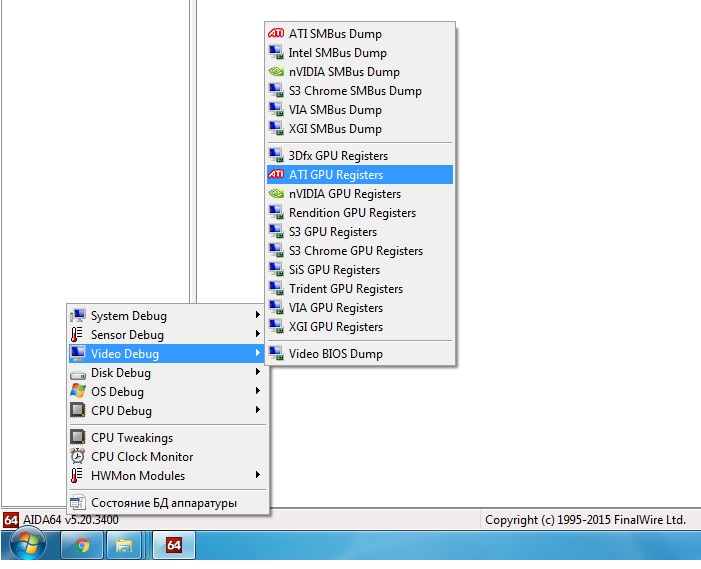Click the icon beside SiS GPU Registers
The width and height of the screenshot is (701, 569).
pyautogui.click(x=276, y=270)
